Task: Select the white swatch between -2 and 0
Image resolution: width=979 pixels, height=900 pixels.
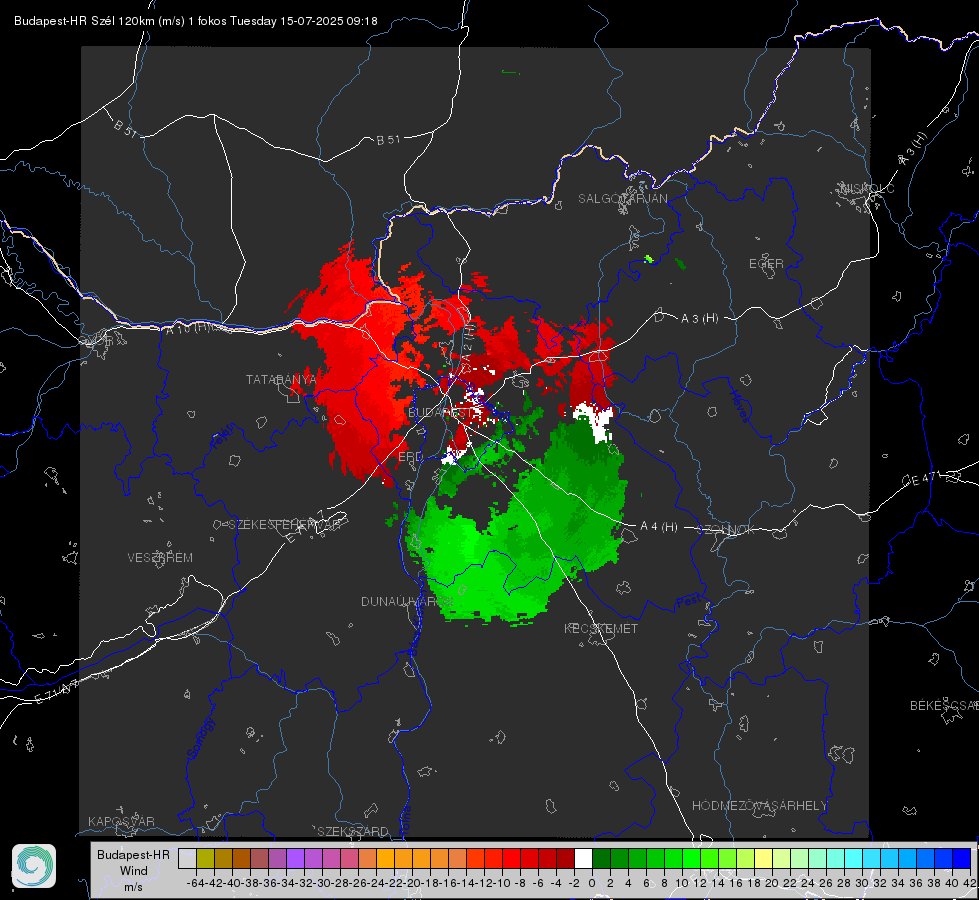Action: (x=583, y=858)
